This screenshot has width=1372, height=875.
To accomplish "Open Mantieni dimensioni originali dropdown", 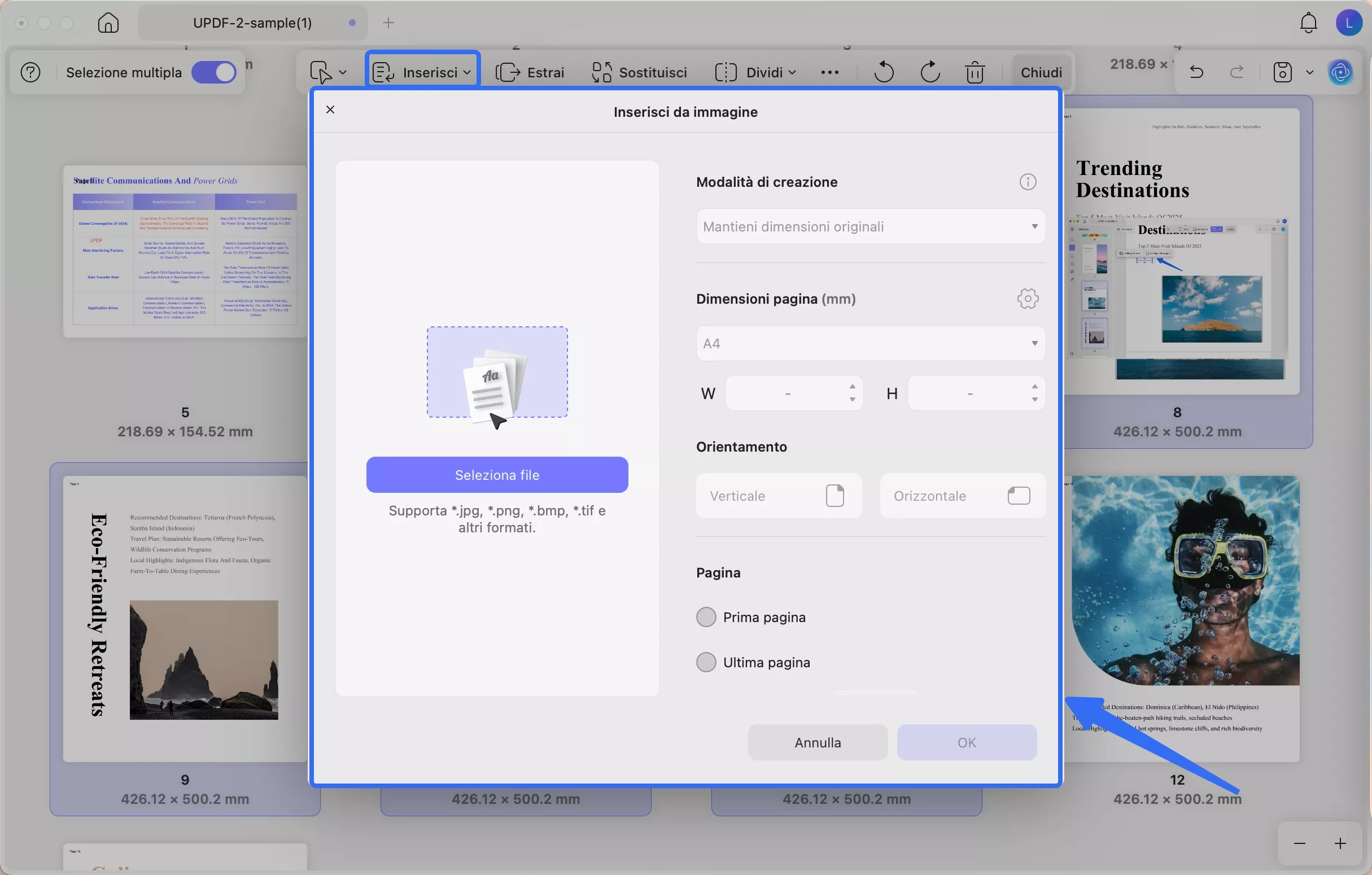I will tap(870, 227).
